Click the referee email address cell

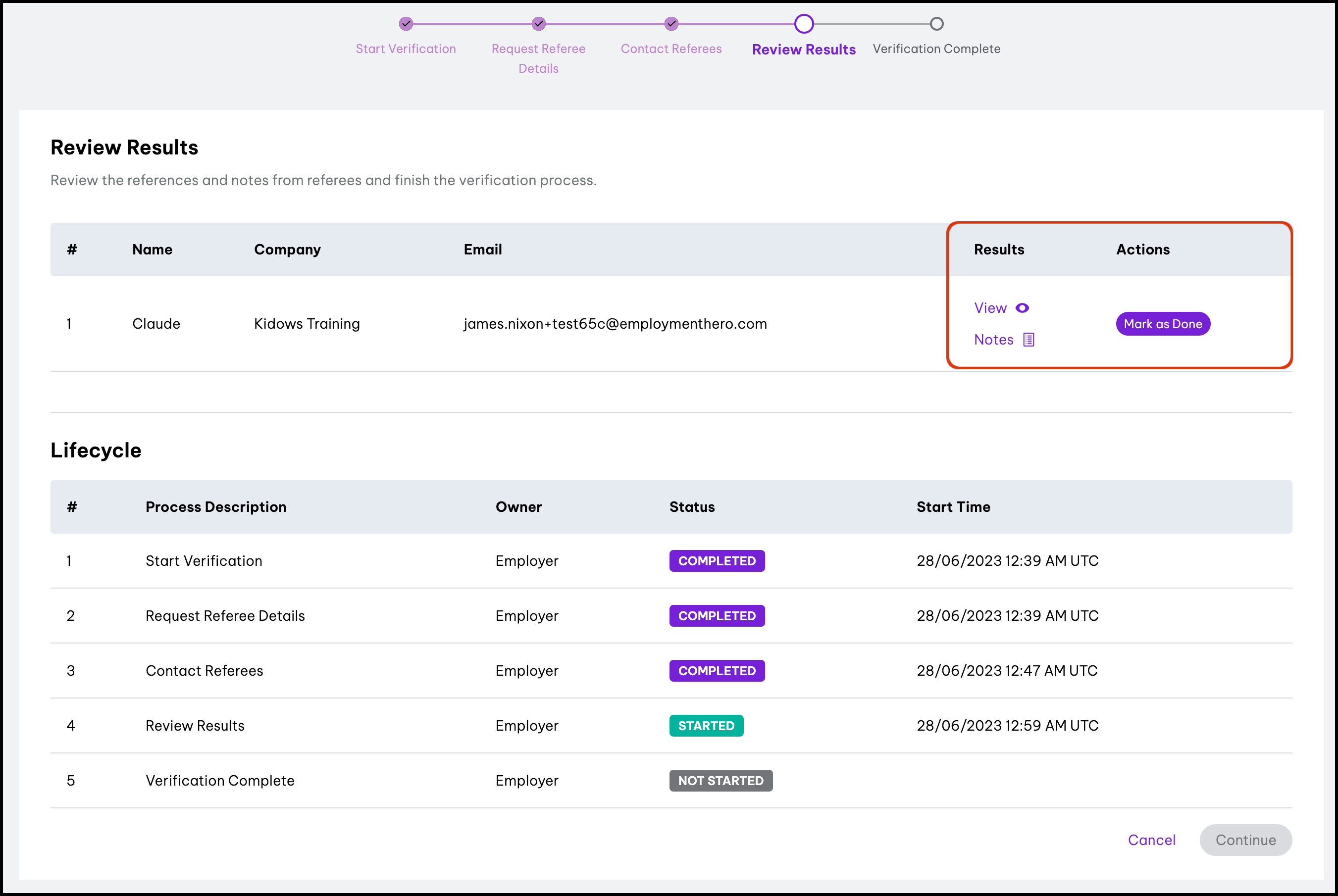(615, 324)
